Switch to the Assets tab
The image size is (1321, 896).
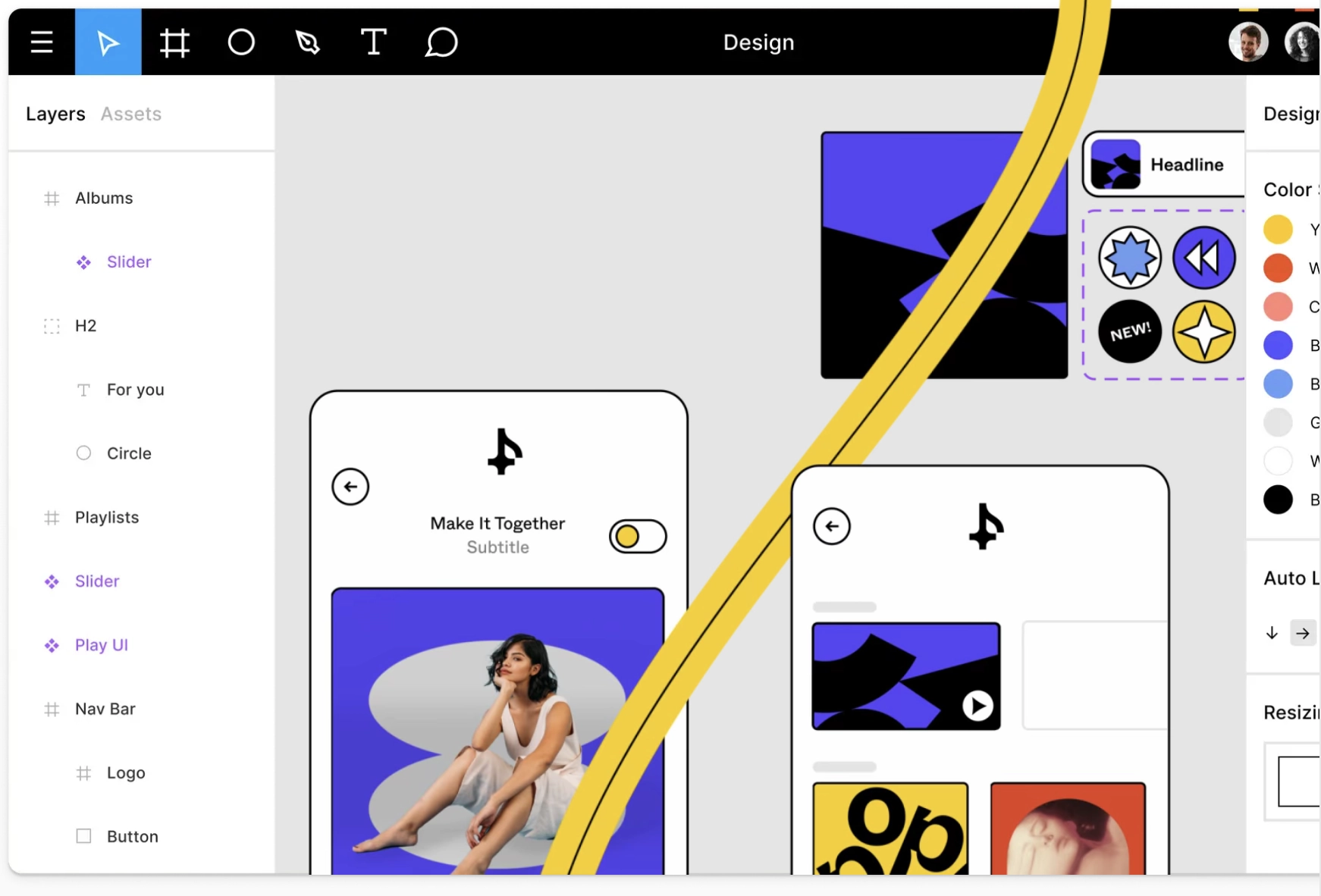[x=131, y=114]
